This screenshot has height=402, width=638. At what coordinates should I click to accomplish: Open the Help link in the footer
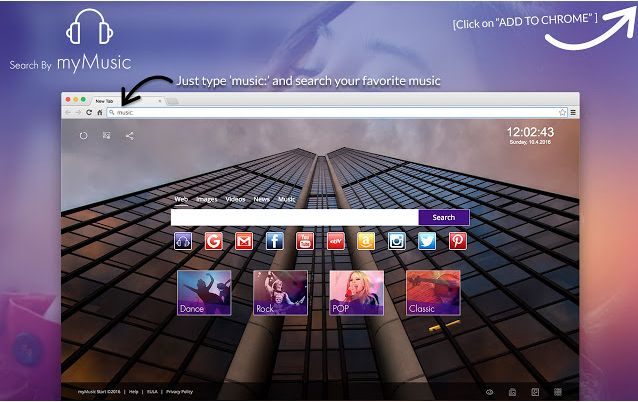pos(133,392)
